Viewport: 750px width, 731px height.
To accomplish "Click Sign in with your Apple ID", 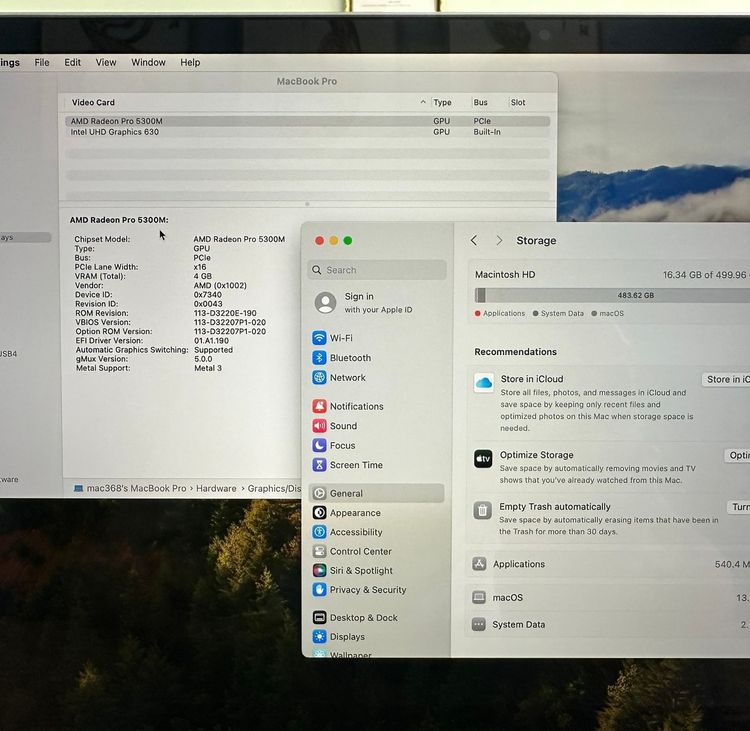I will click(x=378, y=302).
